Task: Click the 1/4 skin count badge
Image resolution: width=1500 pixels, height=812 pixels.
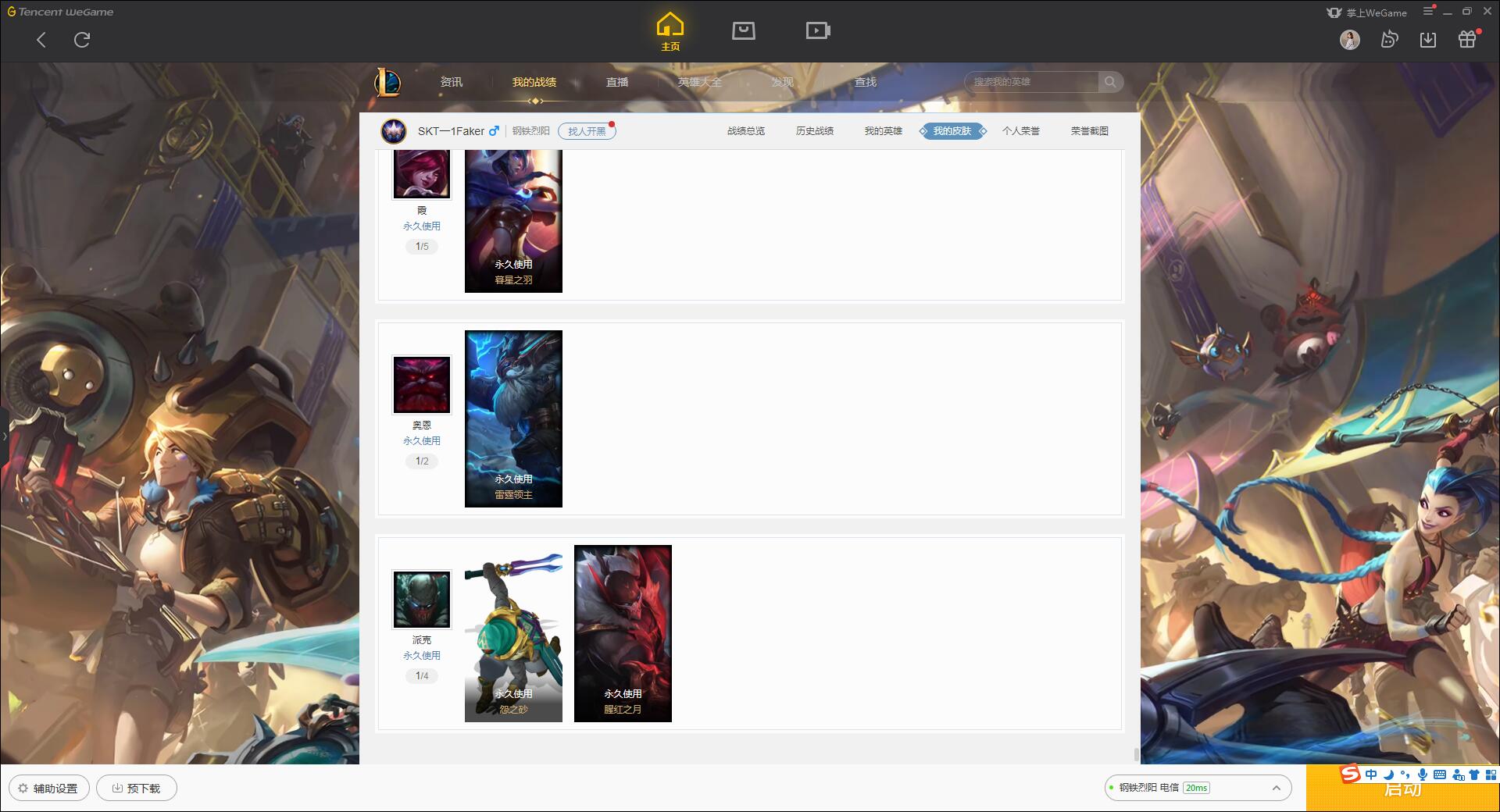Action: (x=422, y=676)
